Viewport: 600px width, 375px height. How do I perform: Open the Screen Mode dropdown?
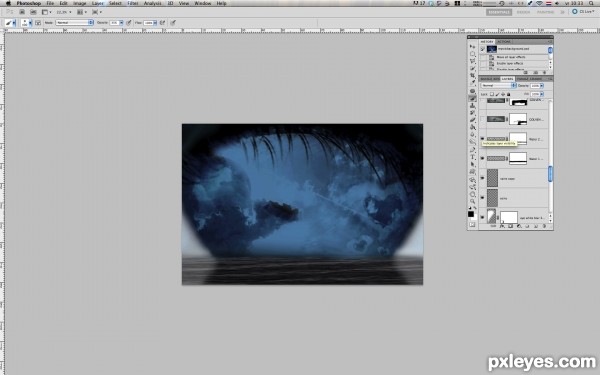(96, 12)
